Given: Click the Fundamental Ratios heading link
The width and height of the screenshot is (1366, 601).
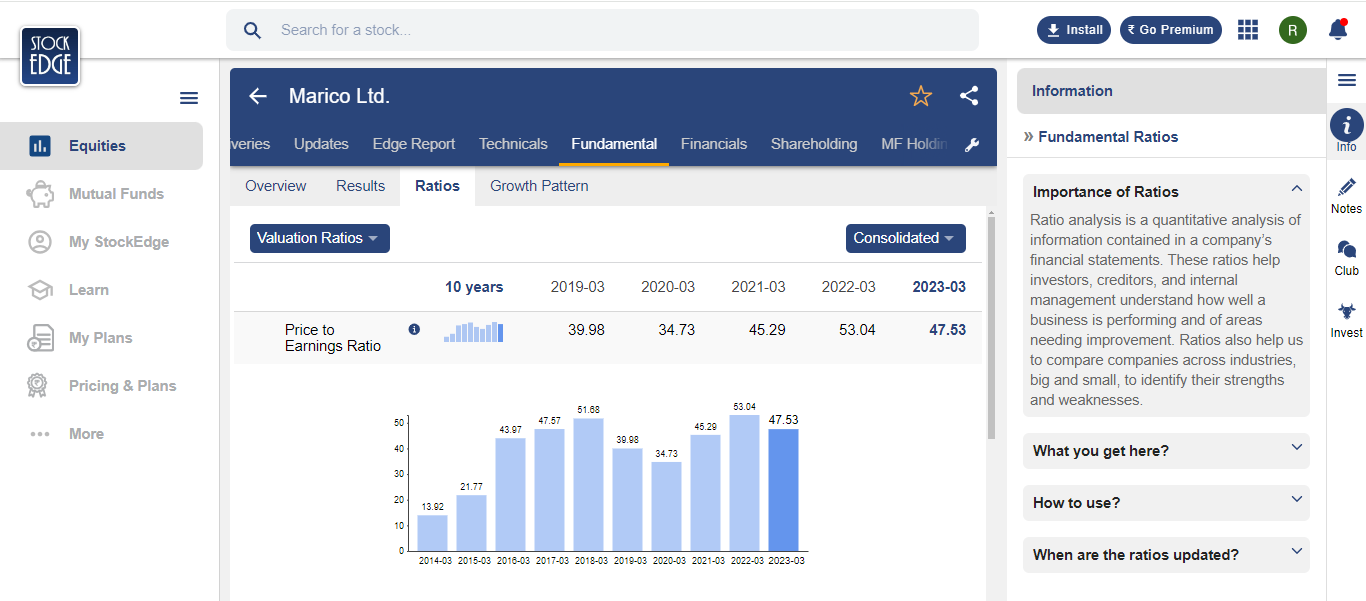Looking at the screenshot, I should [1108, 137].
